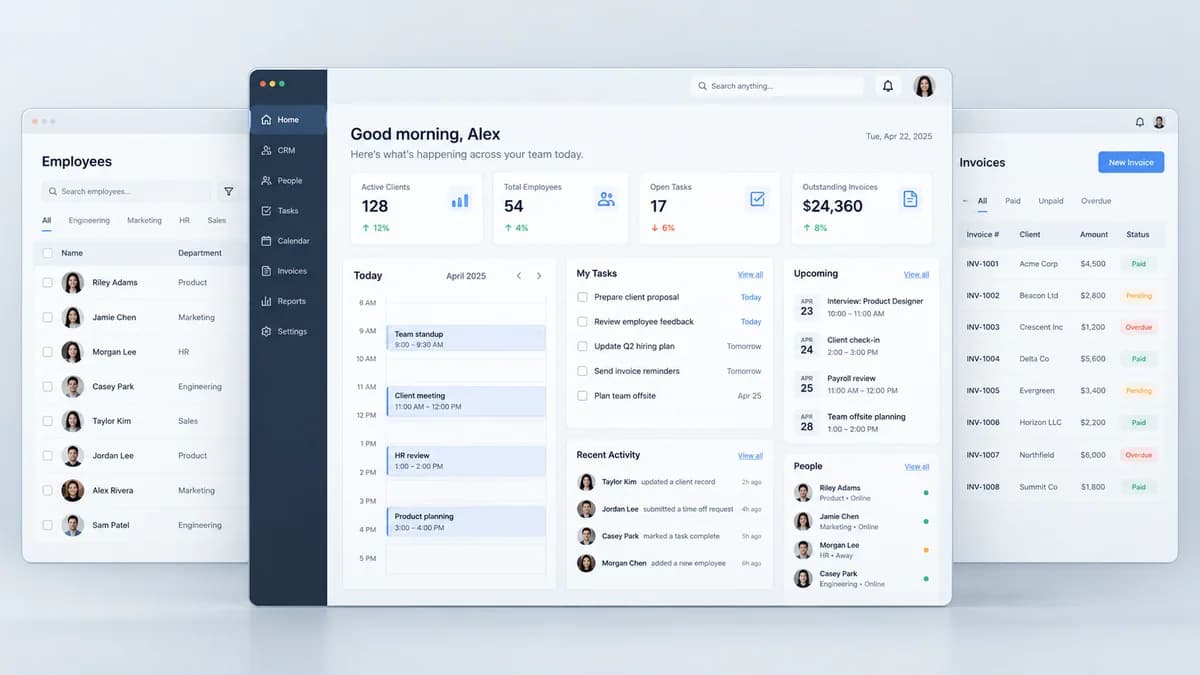
Task: Tick the checkbox for Jamie Chen
Action: coord(47,317)
